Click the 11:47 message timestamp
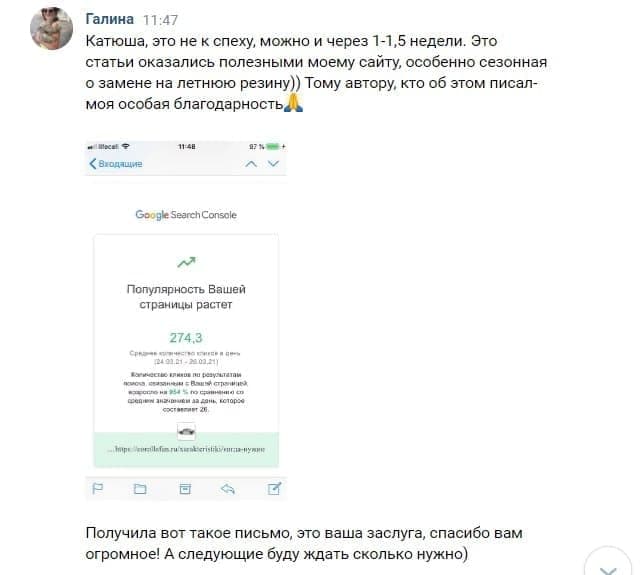This screenshot has height=575, width=640. pos(160,20)
